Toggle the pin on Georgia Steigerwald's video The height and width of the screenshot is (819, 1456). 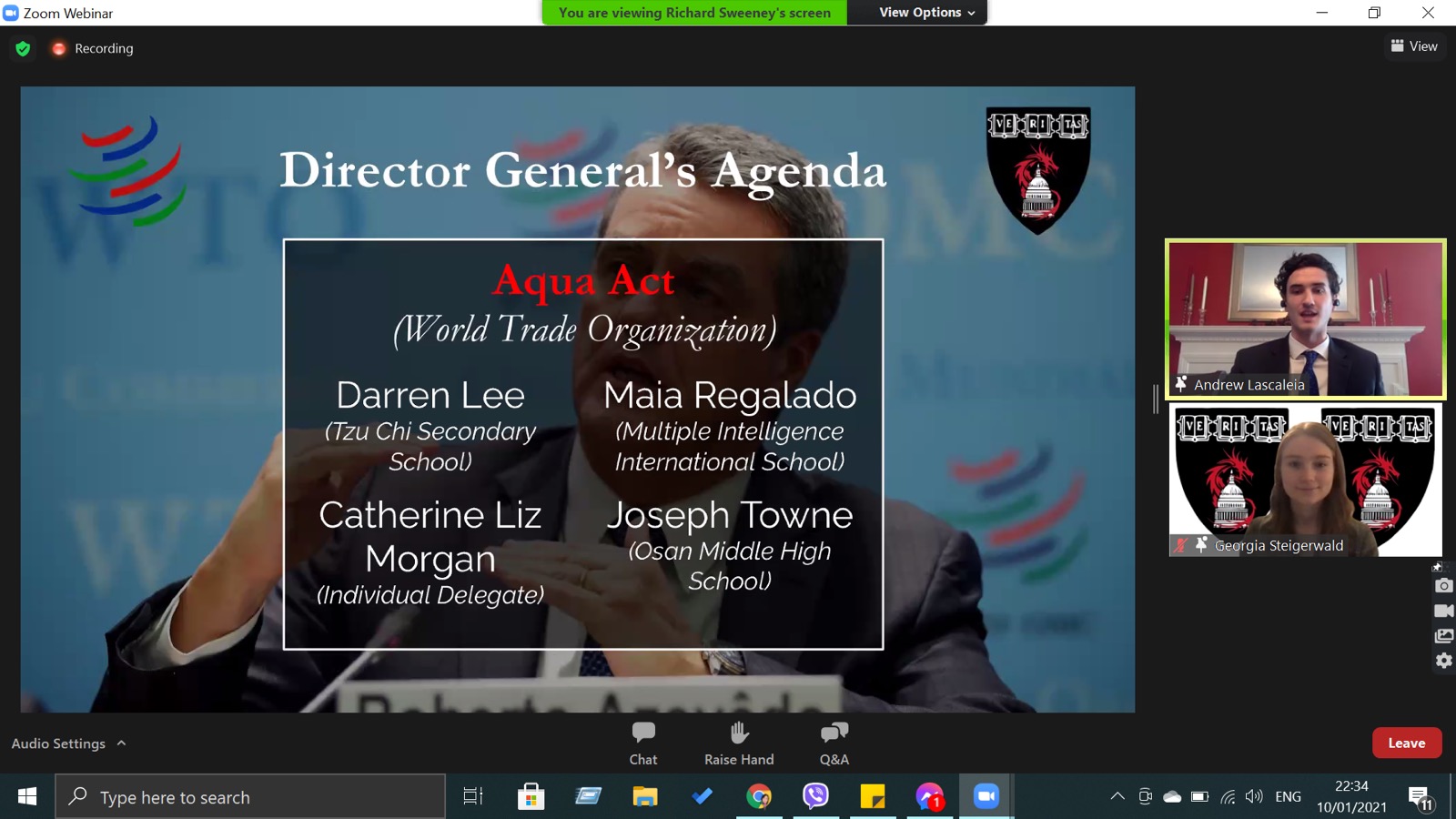(x=1201, y=545)
